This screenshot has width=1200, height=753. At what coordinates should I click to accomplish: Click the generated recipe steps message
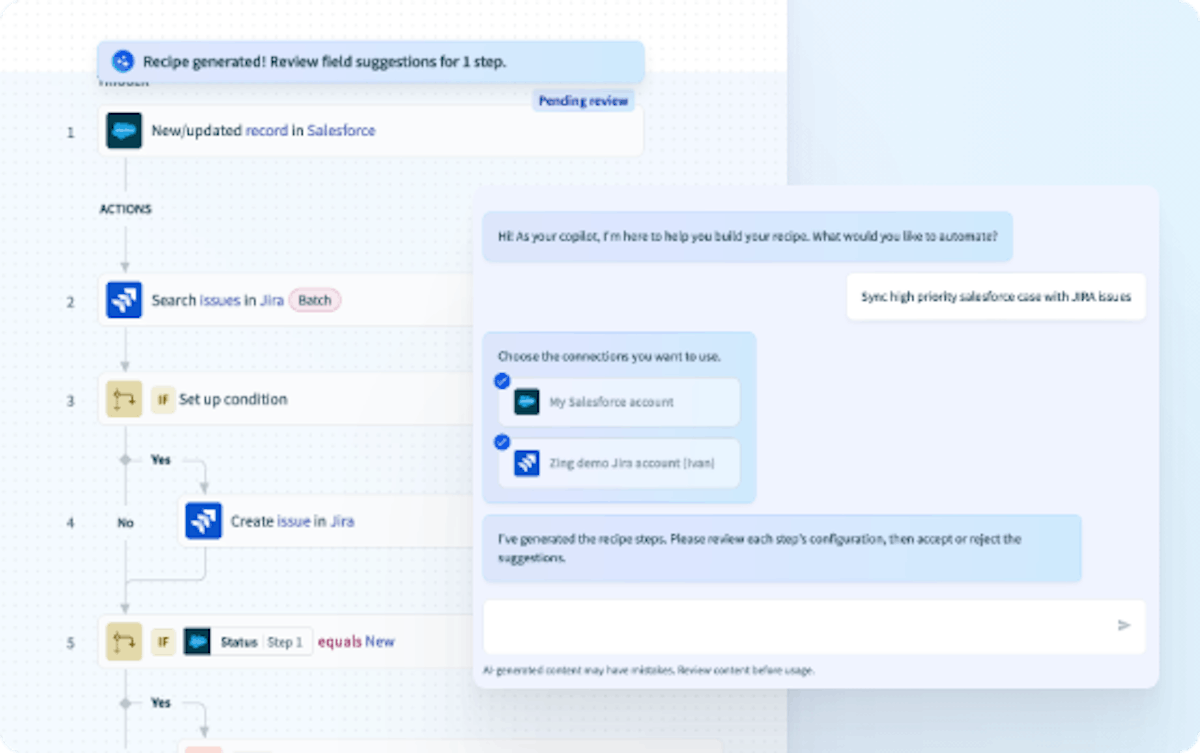coord(782,548)
